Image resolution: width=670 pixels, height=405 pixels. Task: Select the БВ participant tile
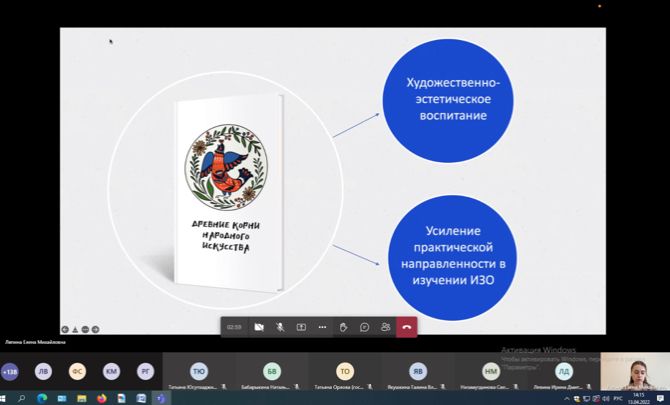[x=272, y=372]
